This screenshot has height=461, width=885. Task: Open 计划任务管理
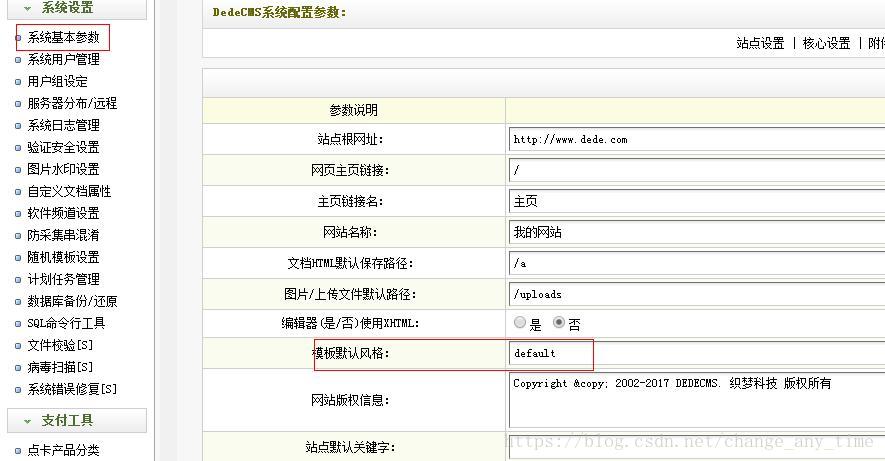[x=63, y=279]
